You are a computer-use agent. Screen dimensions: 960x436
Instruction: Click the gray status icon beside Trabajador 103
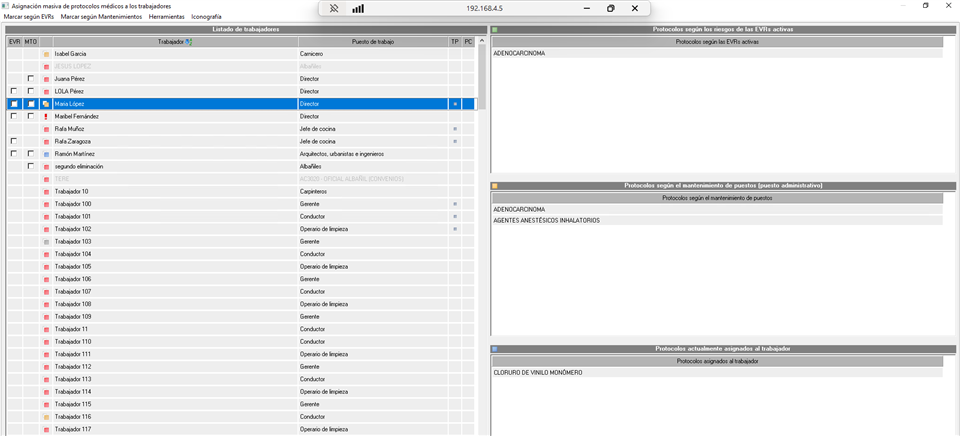(x=46, y=242)
